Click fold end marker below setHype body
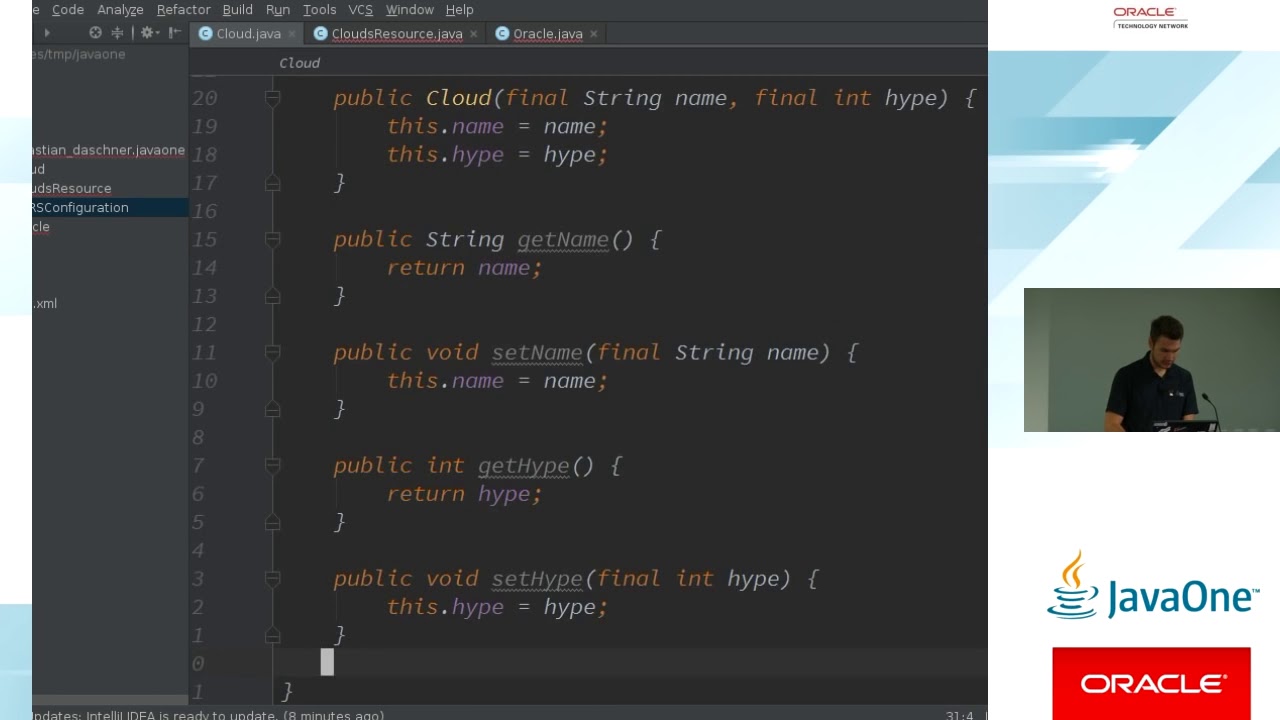Viewport: 1280px width, 720px height. pos(272,635)
